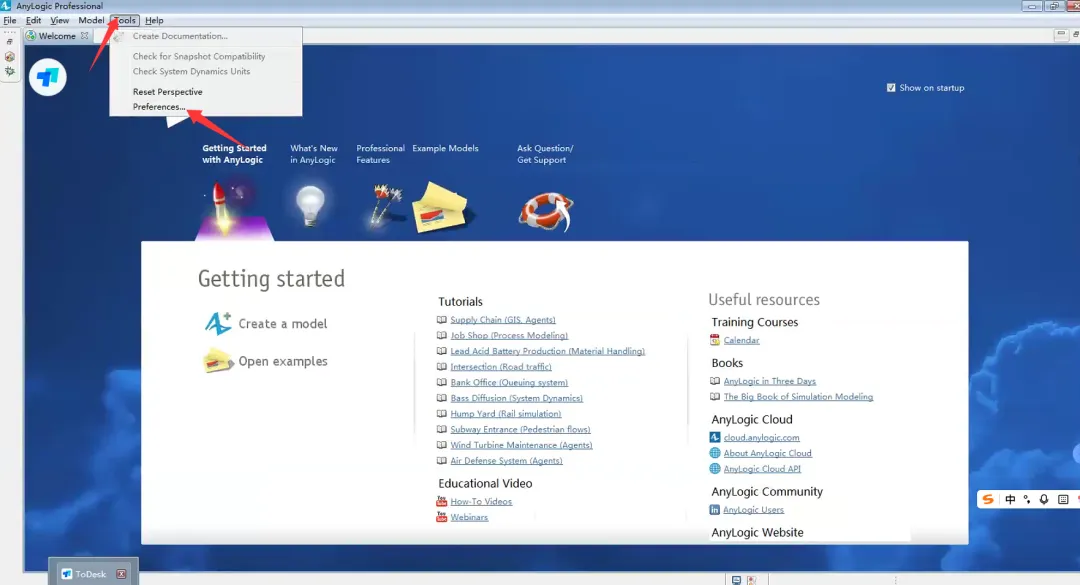Open the View menu
The width and height of the screenshot is (1080, 585).
click(x=59, y=21)
